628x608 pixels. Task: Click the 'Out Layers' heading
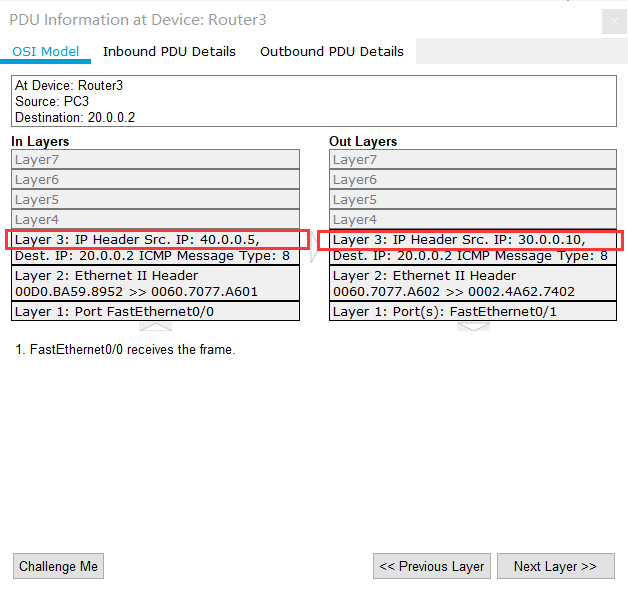pos(363,141)
